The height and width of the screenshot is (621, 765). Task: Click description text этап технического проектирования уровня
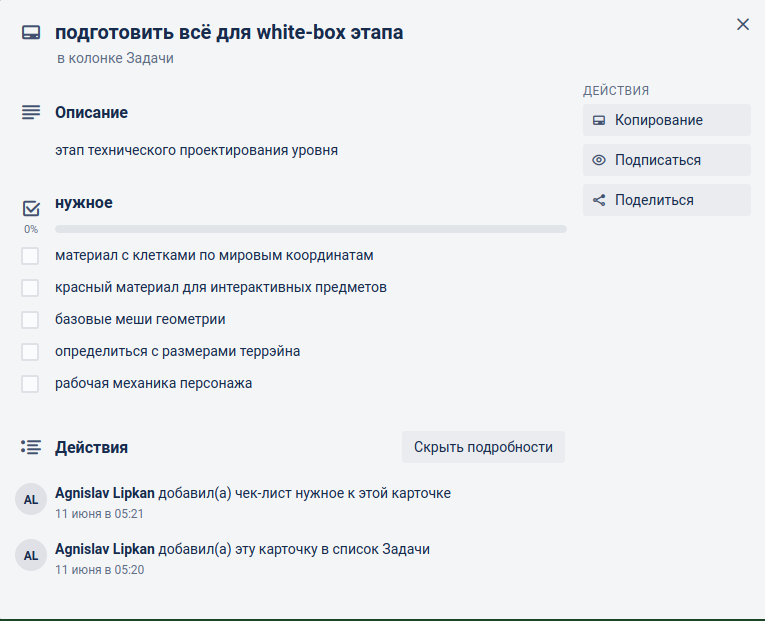pyautogui.click(x=196, y=150)
